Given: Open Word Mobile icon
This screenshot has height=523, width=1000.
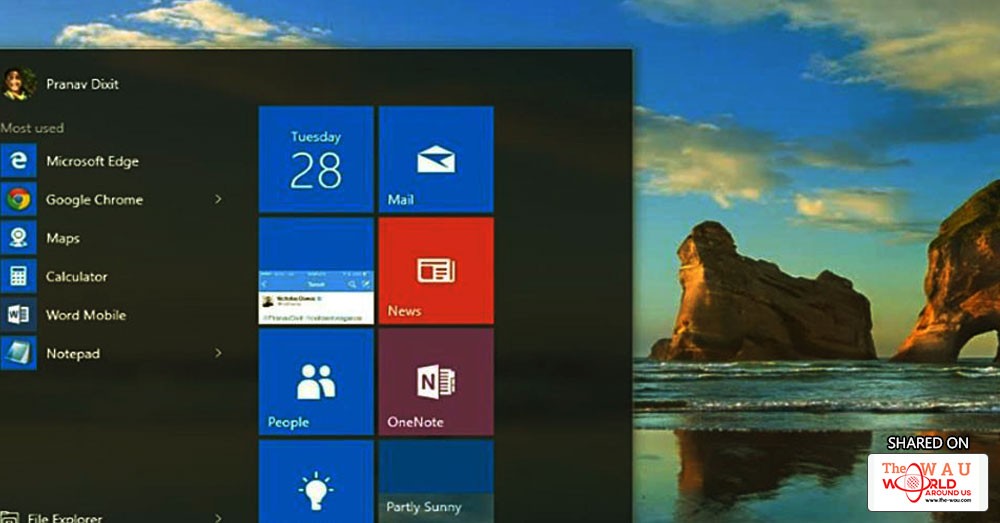Looking at the screenshot, I should [18, 315].
